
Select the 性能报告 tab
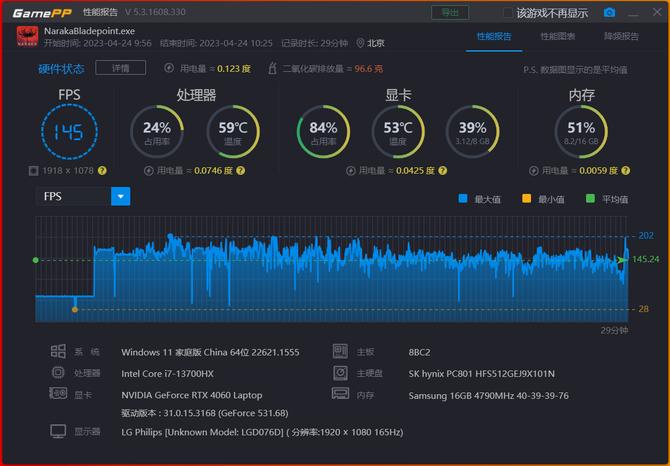[494, 36]
